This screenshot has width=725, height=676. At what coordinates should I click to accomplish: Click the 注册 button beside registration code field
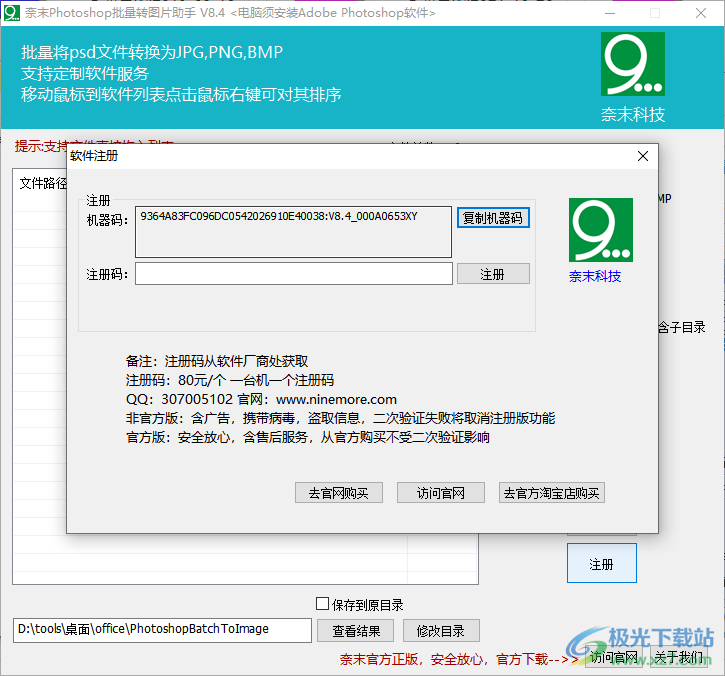[493, 274]
